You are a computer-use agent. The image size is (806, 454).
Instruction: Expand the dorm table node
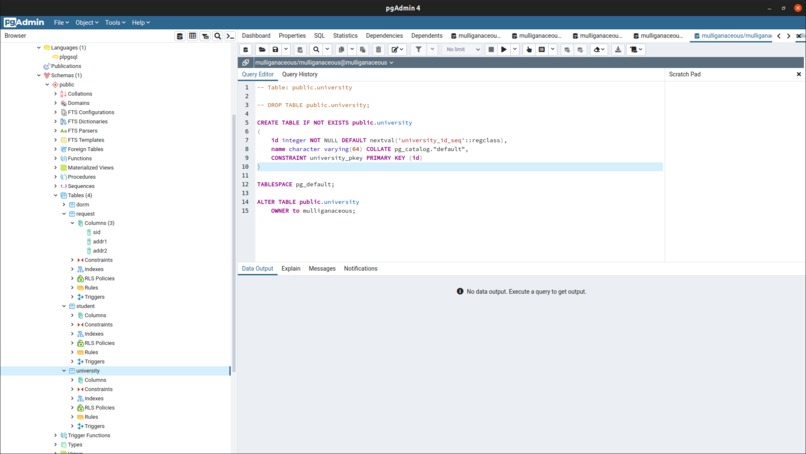pyautogui.click(x=64, y=205)
